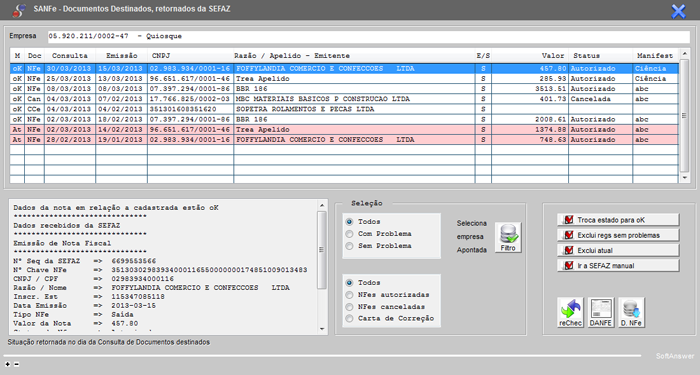This screenshot has width=700, height=375.
Task: Select lower Todos document type radio
Action: pos(350,283)
